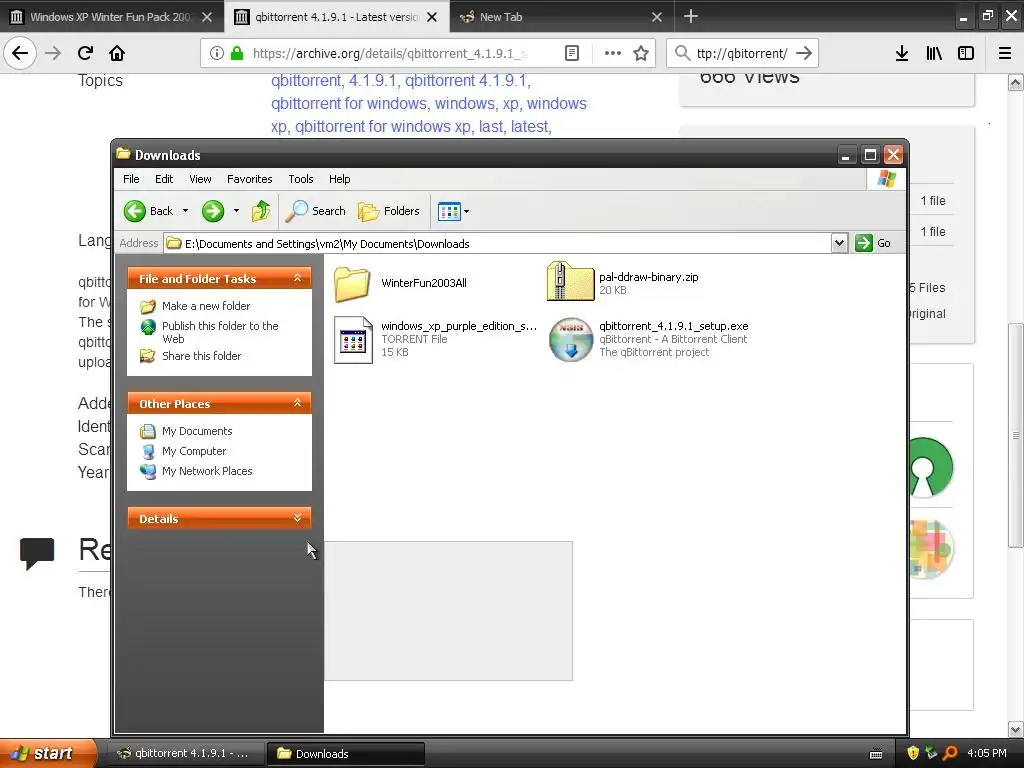Open Firefox hamburger menu
The width and height of the screenshot is (1024, 768).
click(1005, 53)
